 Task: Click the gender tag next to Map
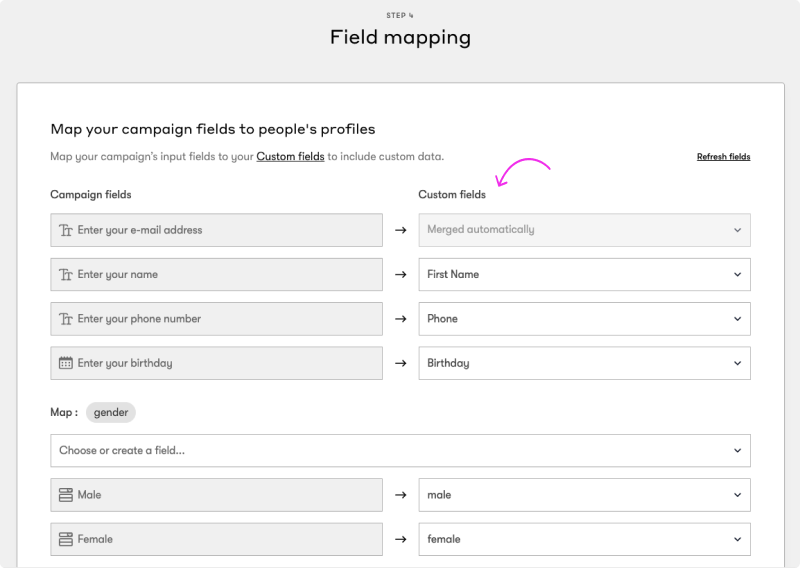pyautogui.click(x=110, y=412)
